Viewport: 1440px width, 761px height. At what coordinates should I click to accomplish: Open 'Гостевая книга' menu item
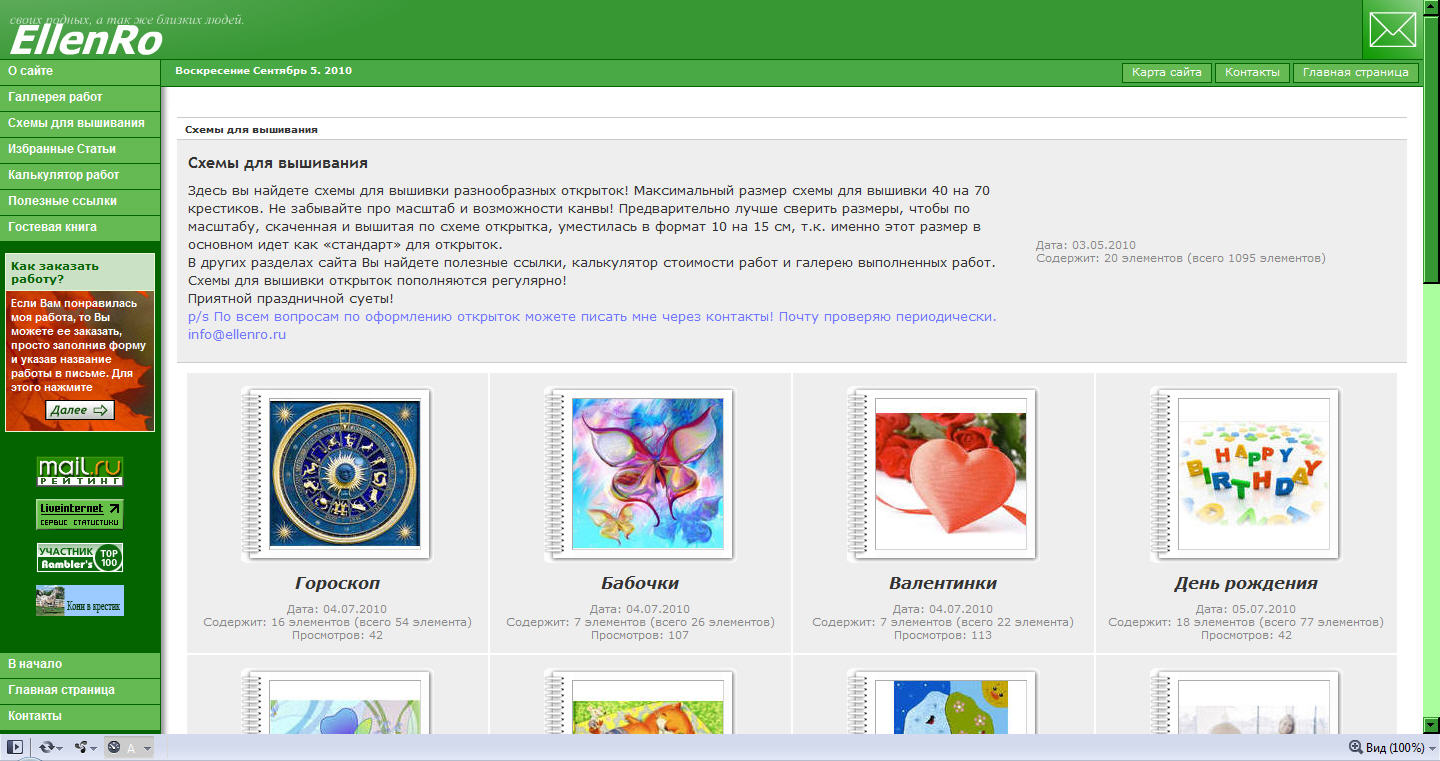(x=80, y=227)
